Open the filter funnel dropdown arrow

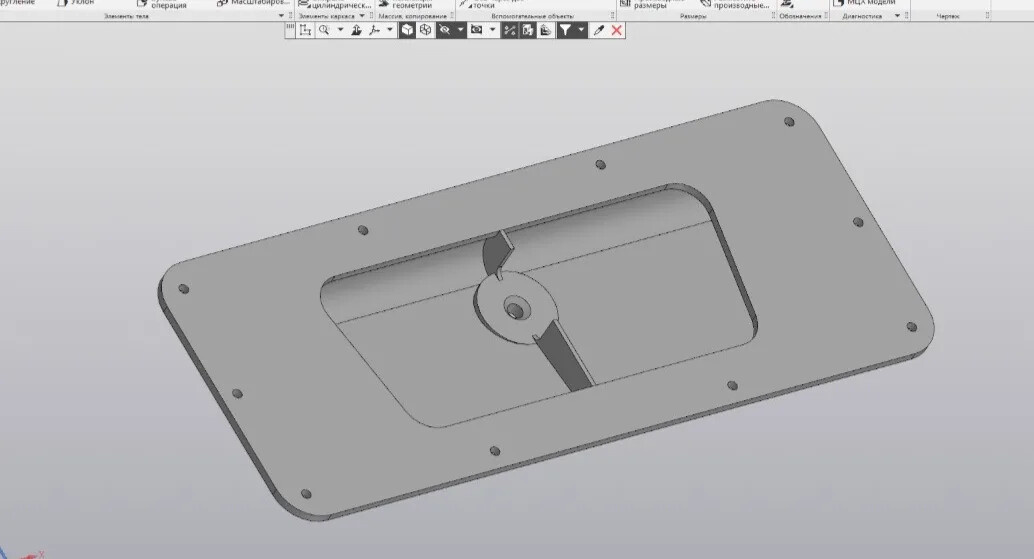point(581,30)
